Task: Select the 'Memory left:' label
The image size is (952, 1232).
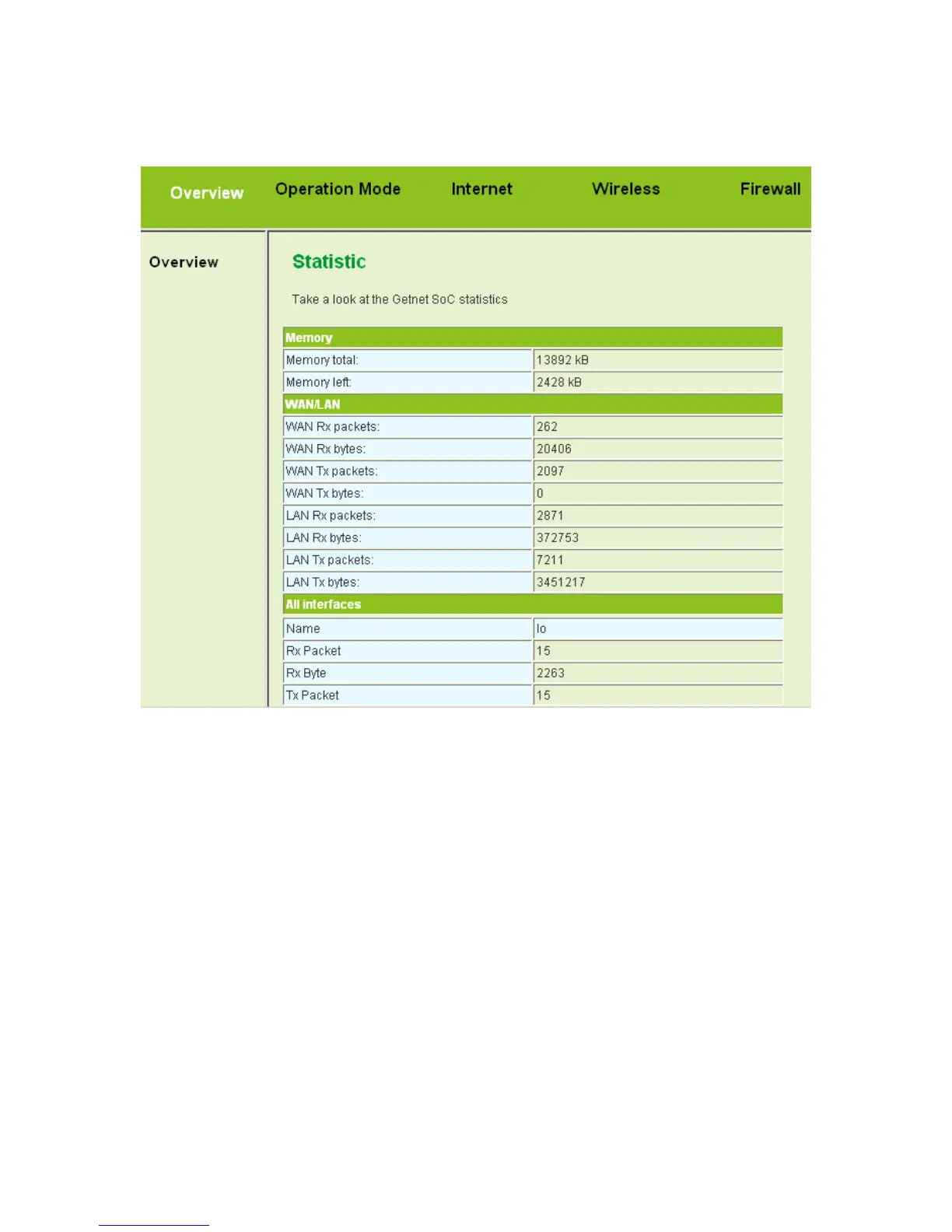Action: (x=318, y=383)
